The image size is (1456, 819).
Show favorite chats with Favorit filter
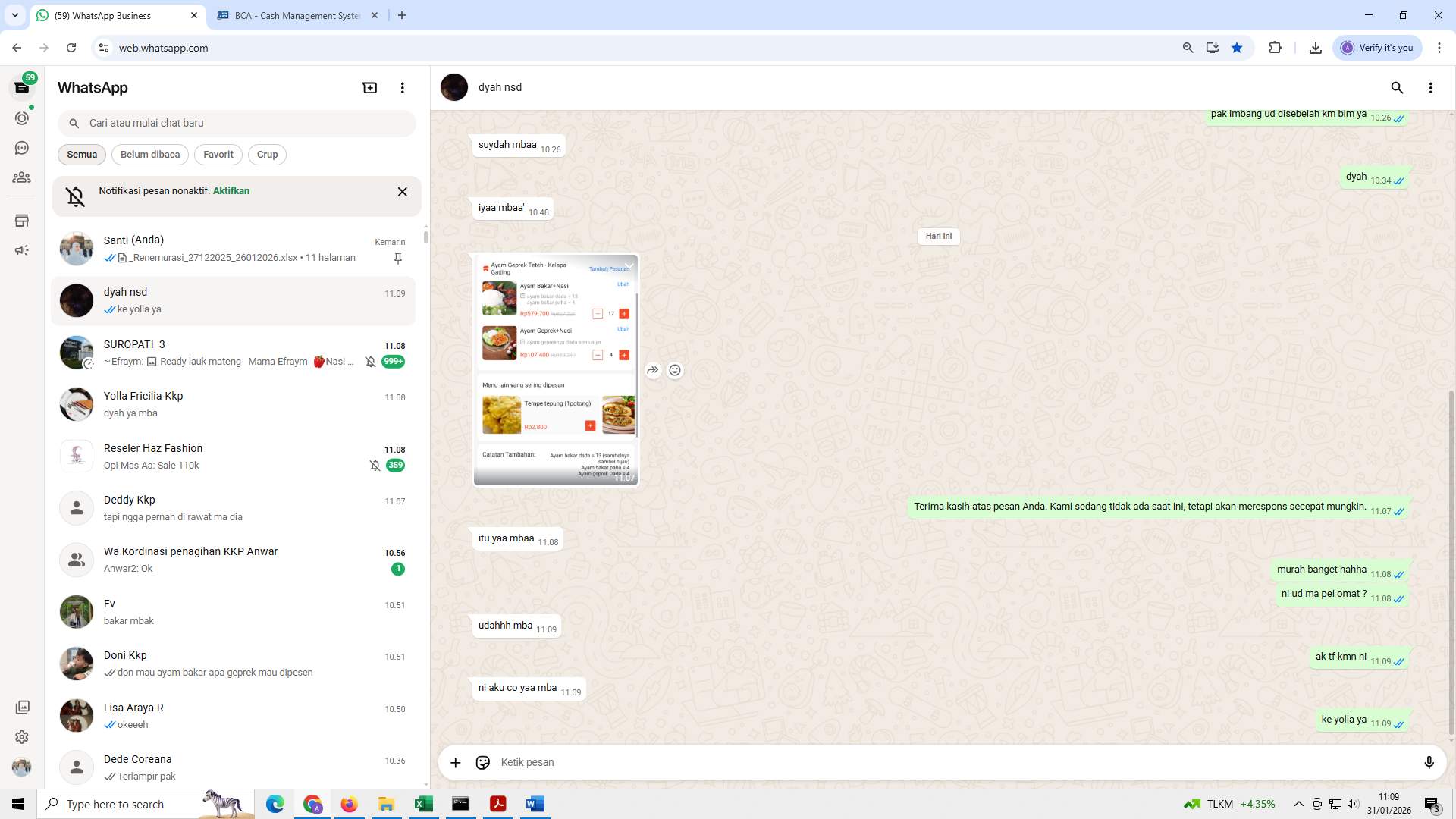pyautogui.click(x=218, y=154)
